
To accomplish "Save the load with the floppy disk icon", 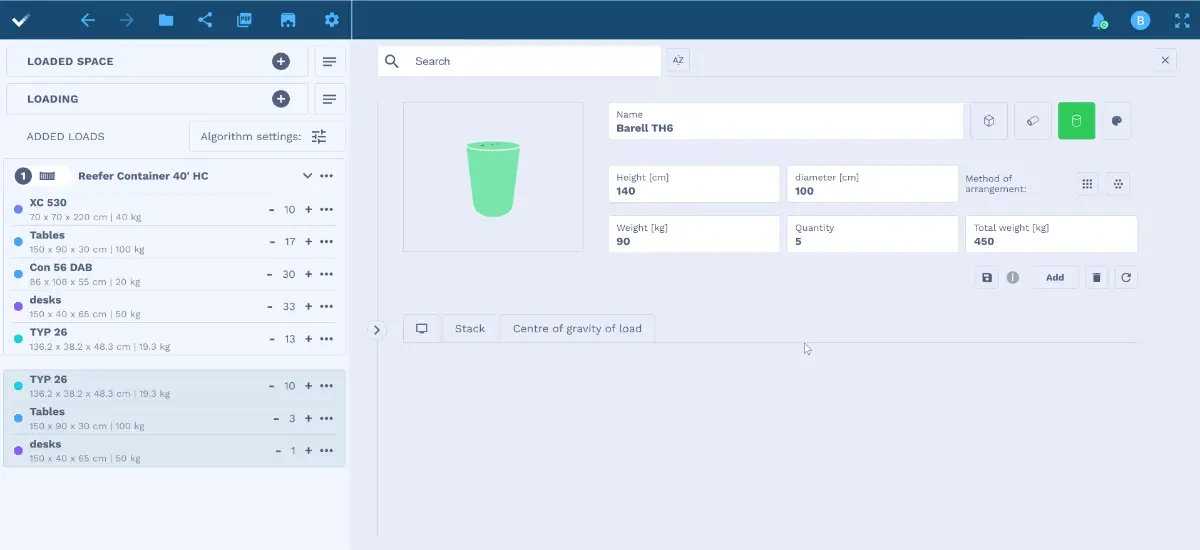I will pos(987,277).
